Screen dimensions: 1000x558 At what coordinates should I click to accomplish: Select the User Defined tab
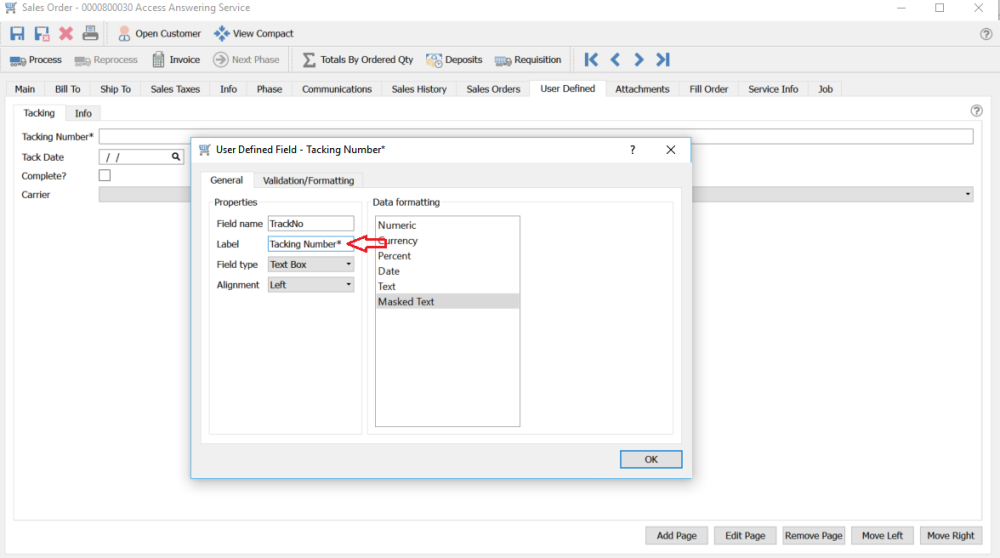click(568, 89)
